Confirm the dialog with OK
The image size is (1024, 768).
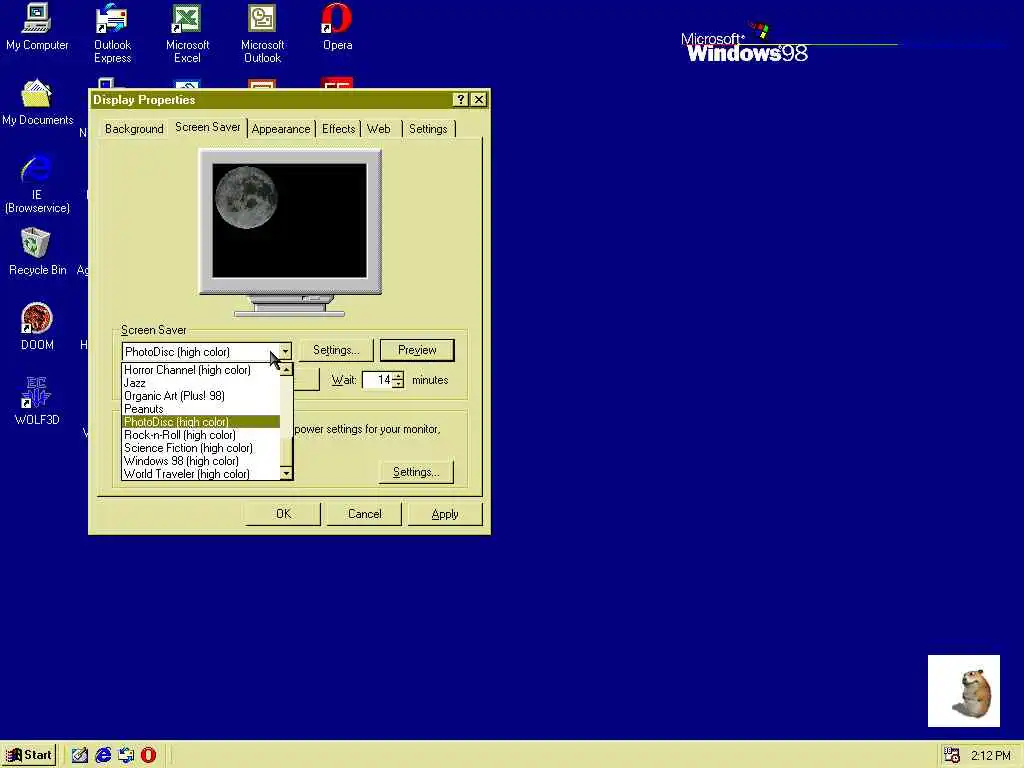click(283, 514)
